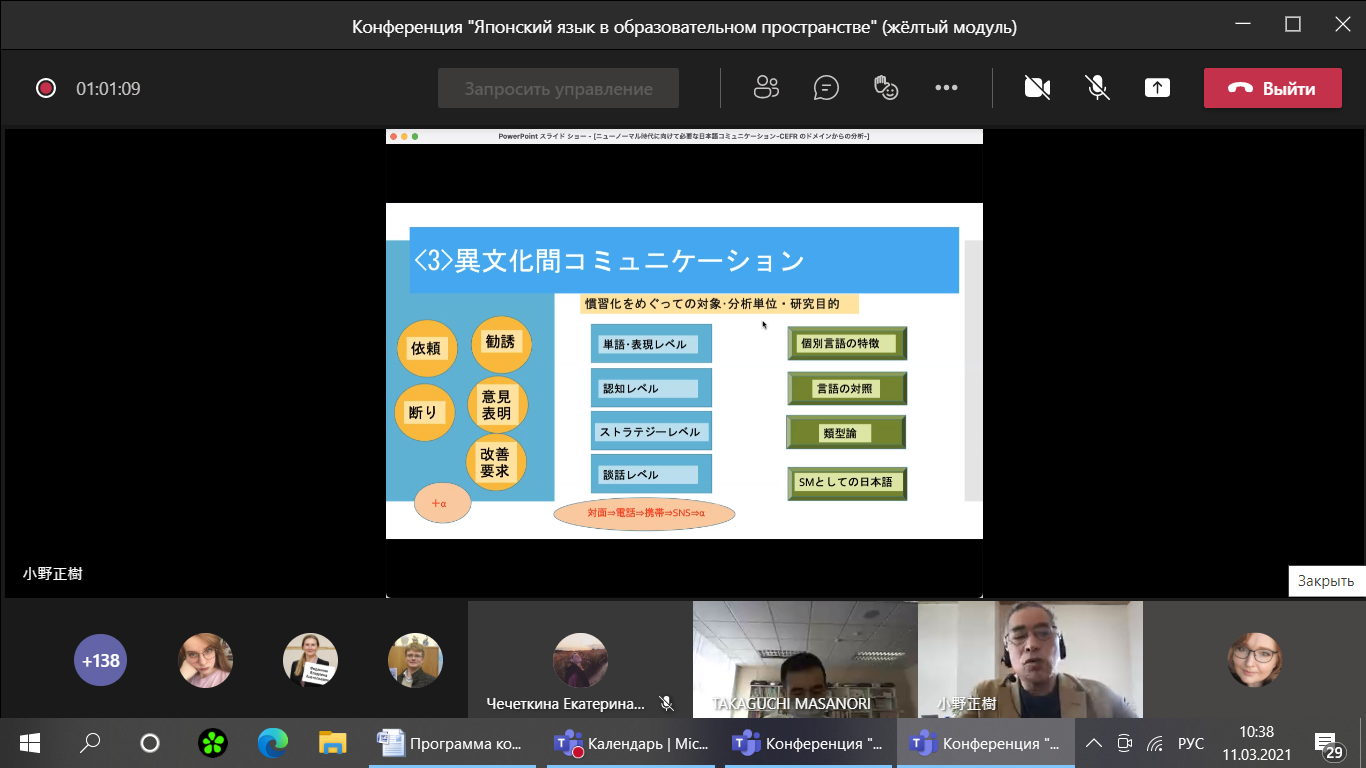Open File Explorer from the taskbar
The image size is (1366, 768).
[x=332, y=743]
